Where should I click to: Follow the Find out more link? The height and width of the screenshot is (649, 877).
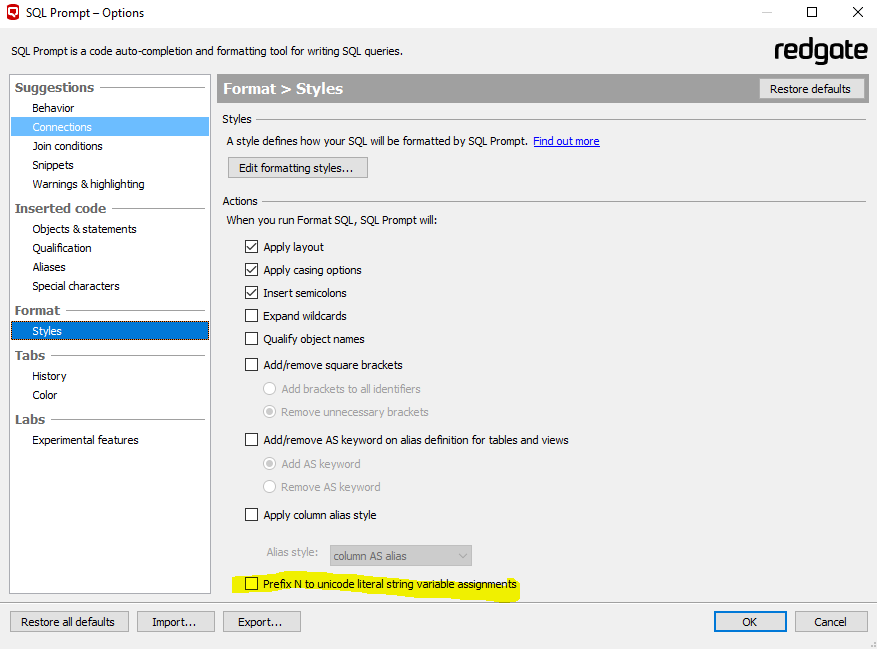pyautogui.click(x=566, y=141)
